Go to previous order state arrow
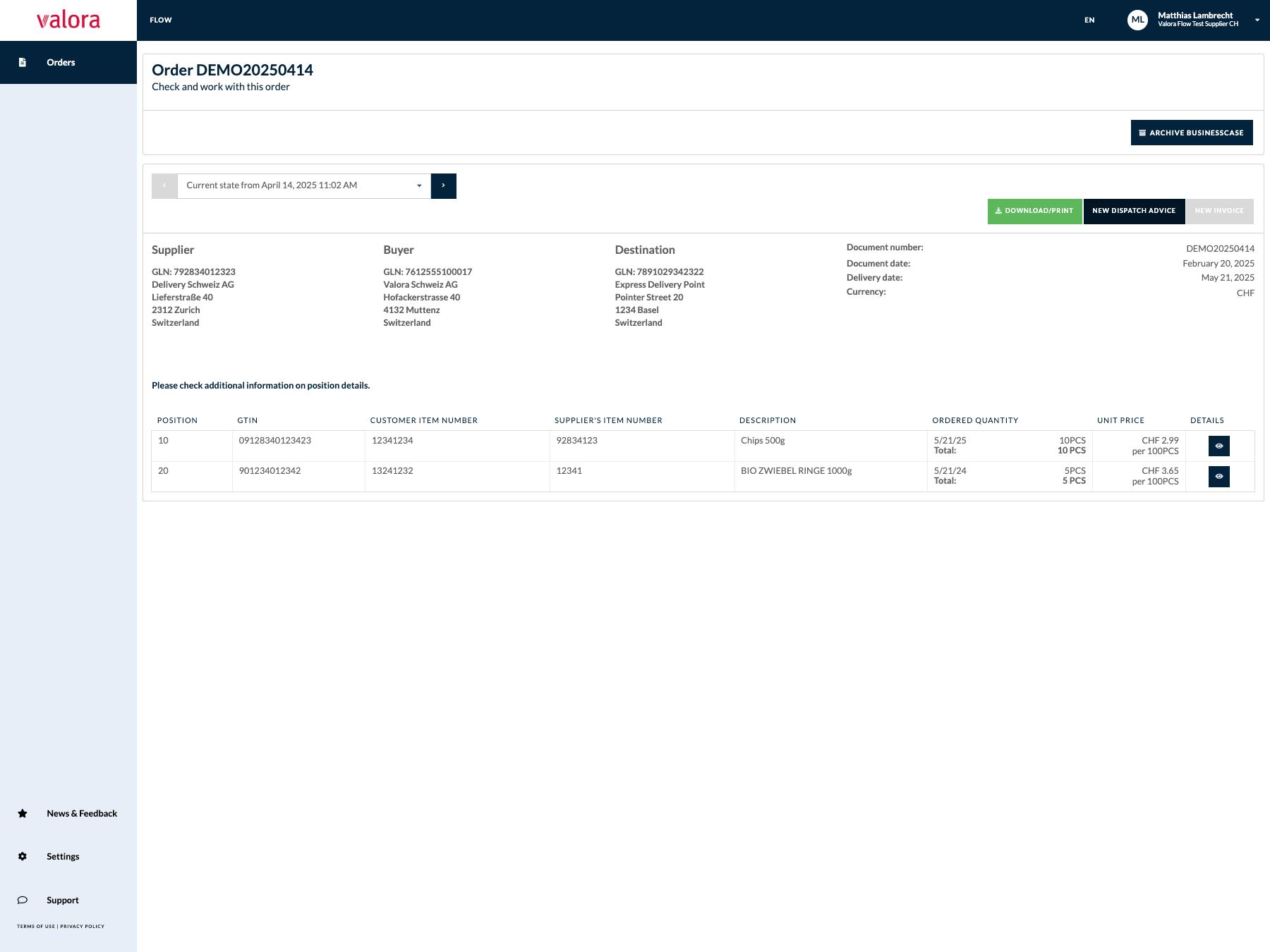 coord(164,185)
